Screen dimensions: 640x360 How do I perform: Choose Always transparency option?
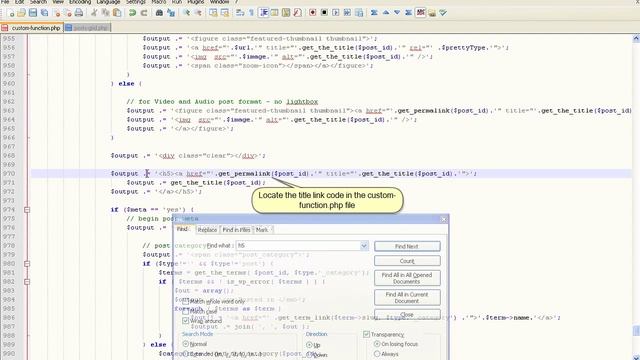tap(377, 354)
